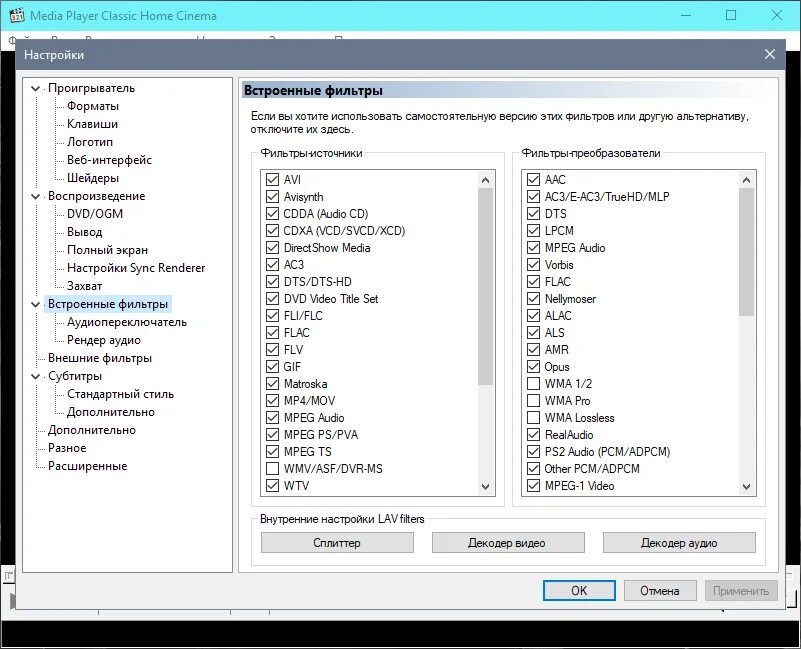Image resolution: width=801 pixels, height=649 pixels.
Task: Enable the WMA 1/2 transform filter
Action: click(x=533, y=384)
